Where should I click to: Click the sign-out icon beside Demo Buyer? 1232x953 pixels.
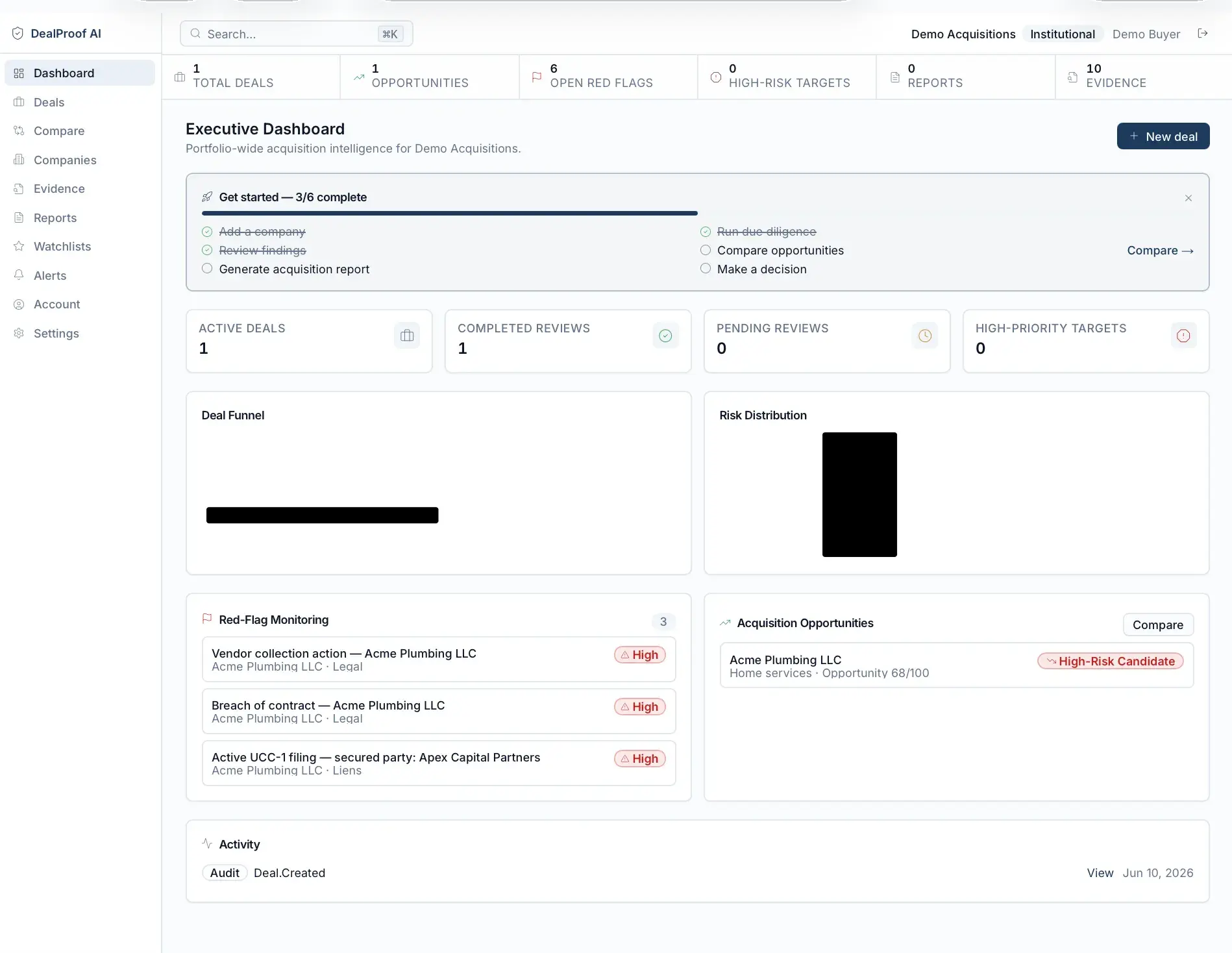click(x=1203, y=33)
